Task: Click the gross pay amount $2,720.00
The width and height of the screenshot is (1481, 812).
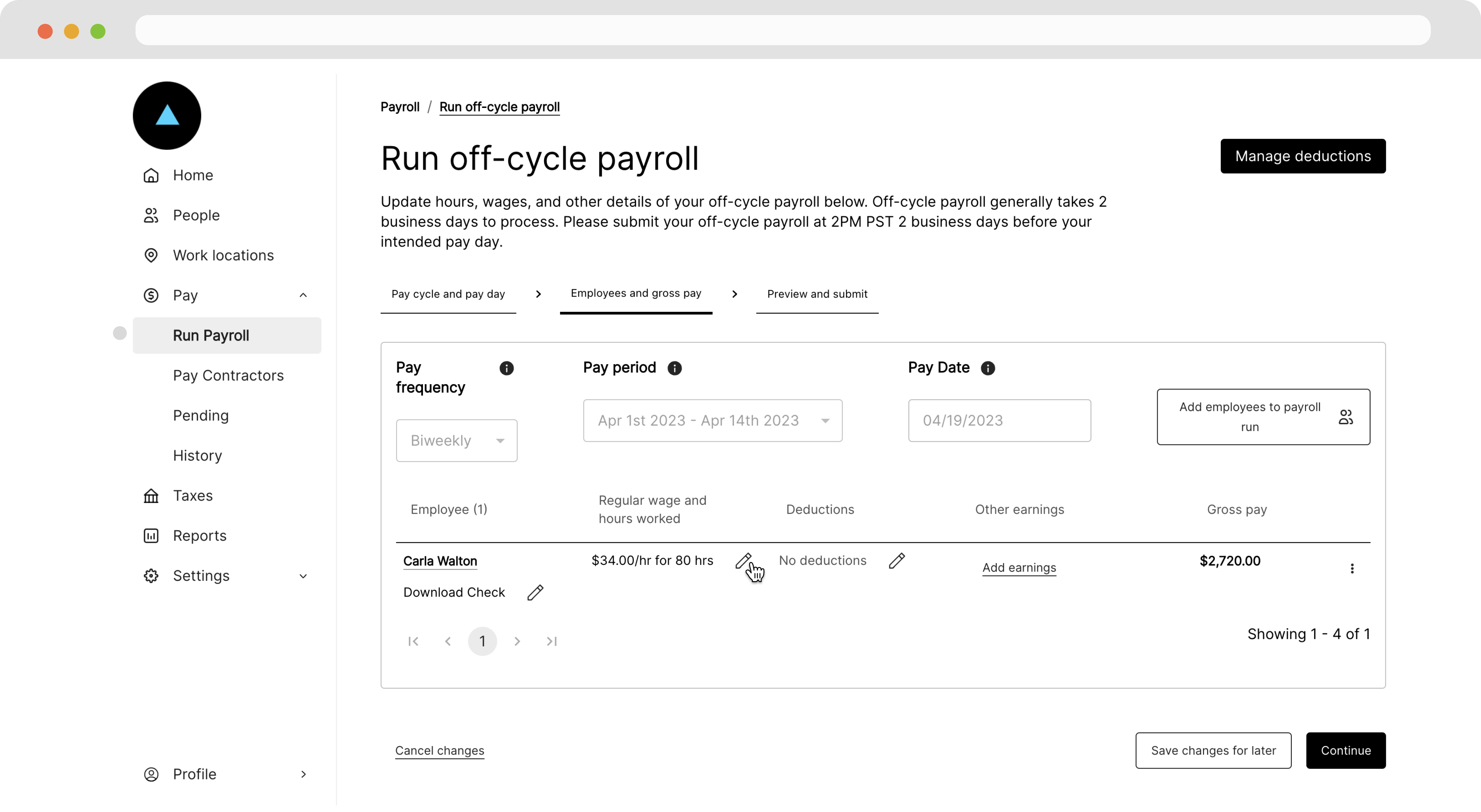Action: coord(1230,561)
